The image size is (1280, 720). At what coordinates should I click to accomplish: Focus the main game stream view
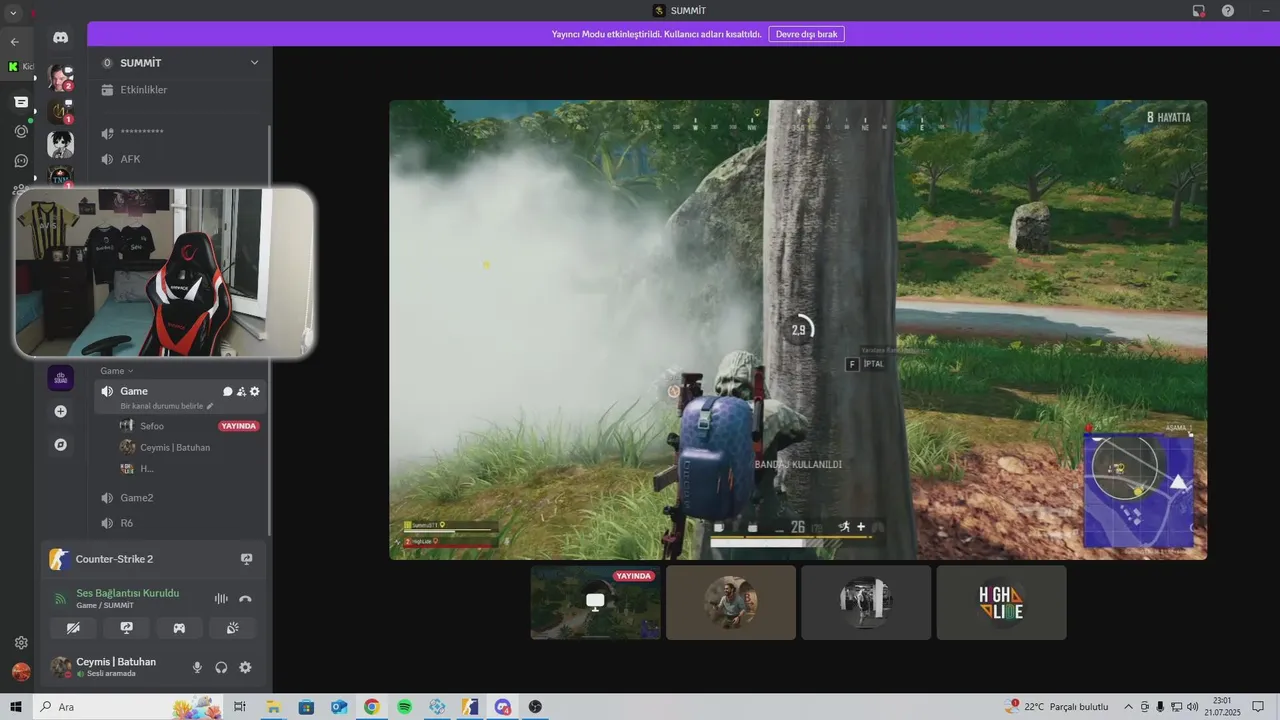pos(798,329)
